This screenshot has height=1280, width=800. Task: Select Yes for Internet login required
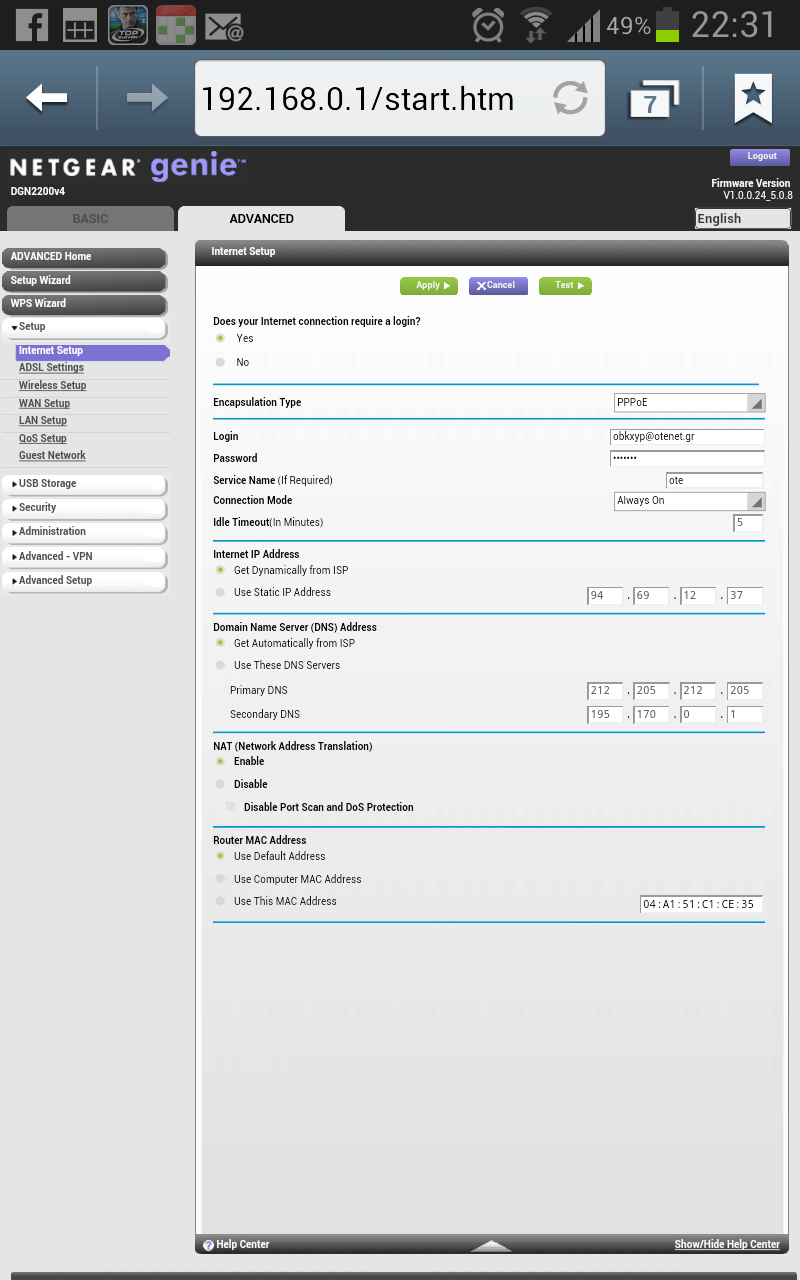tap(220, 338)
